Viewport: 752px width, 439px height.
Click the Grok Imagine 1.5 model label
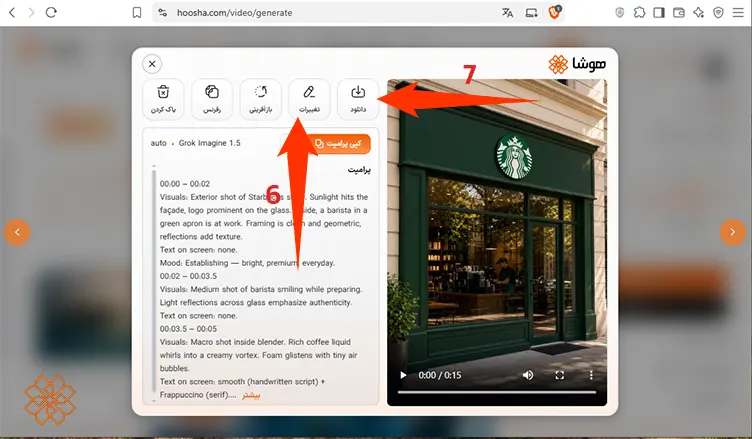210,143
